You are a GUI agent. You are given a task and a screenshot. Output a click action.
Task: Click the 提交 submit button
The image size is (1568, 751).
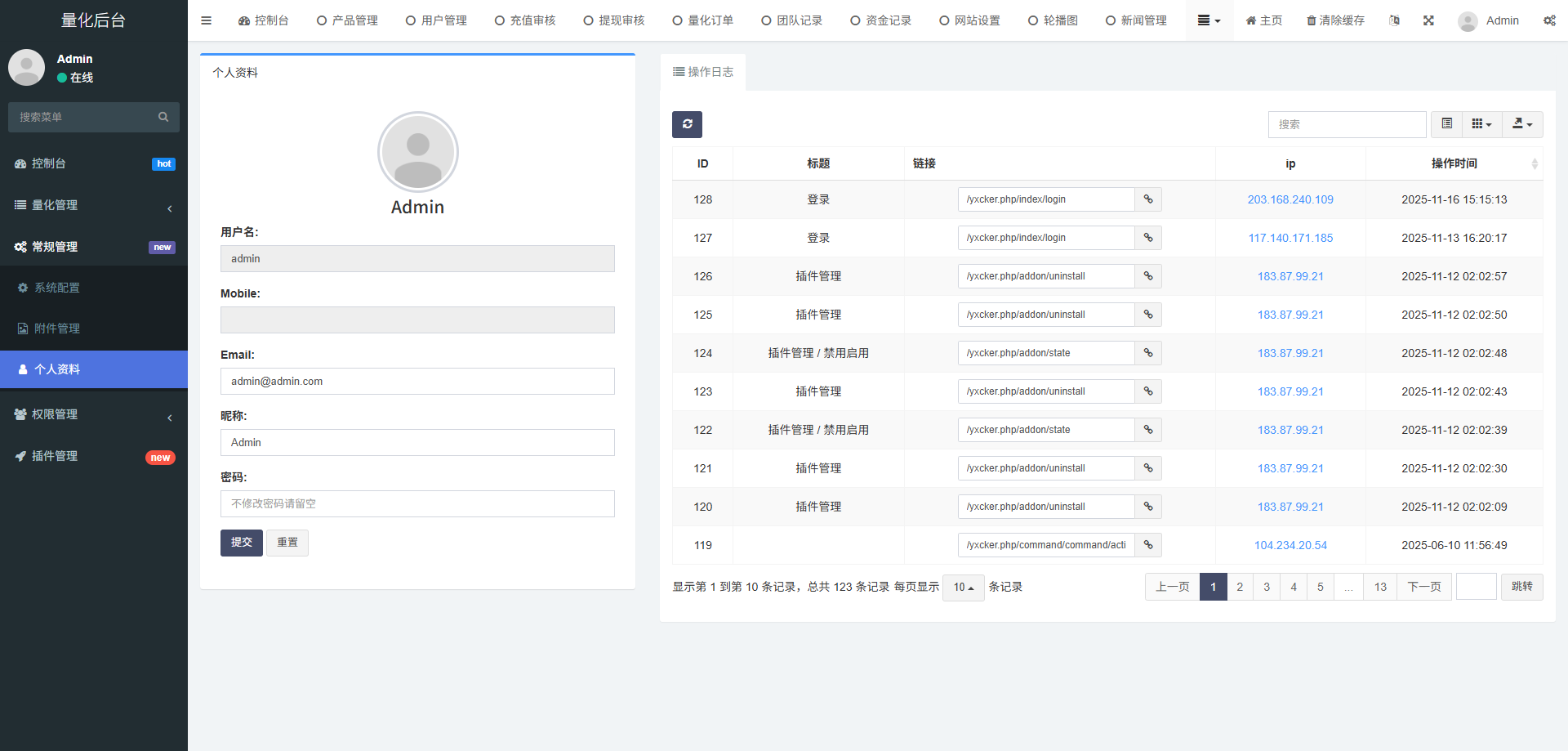[241, 543]
